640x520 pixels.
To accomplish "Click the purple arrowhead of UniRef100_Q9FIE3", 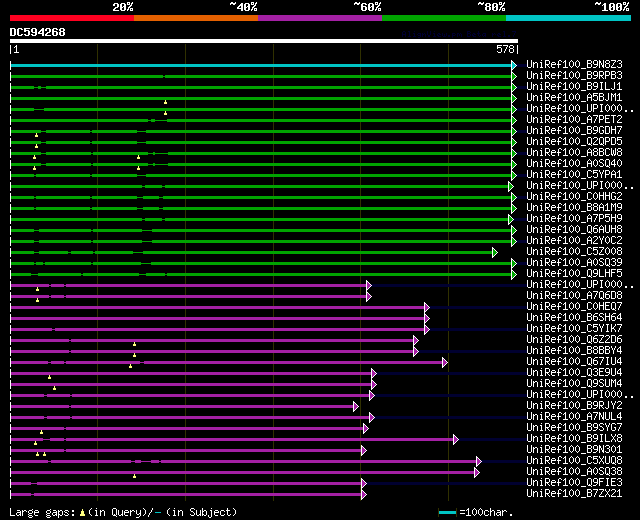I will click(x=364, y=484).
